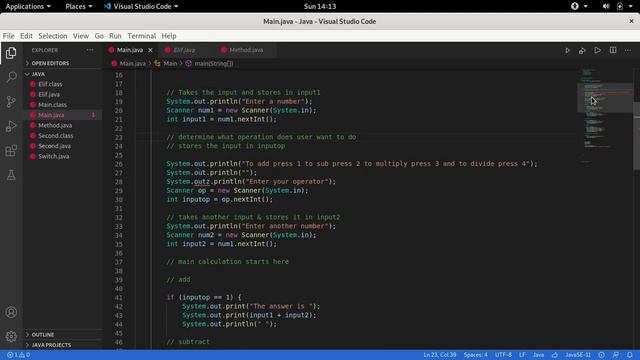Image resolution: width=640 pixels, height=360 pixels.
Task: Click the Run Code triangle icon
Action: pyautogui.click(x=598, y=50)
